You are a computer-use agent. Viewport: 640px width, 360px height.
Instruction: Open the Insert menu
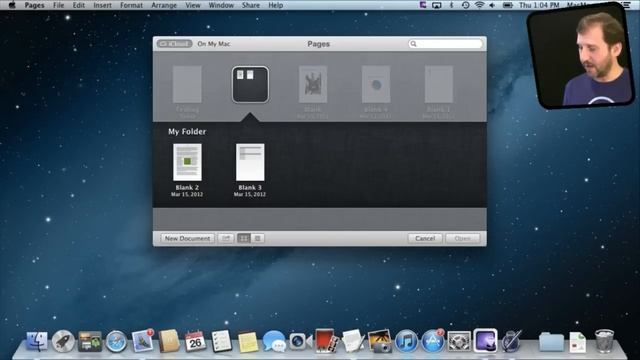(x=102, y=5)
